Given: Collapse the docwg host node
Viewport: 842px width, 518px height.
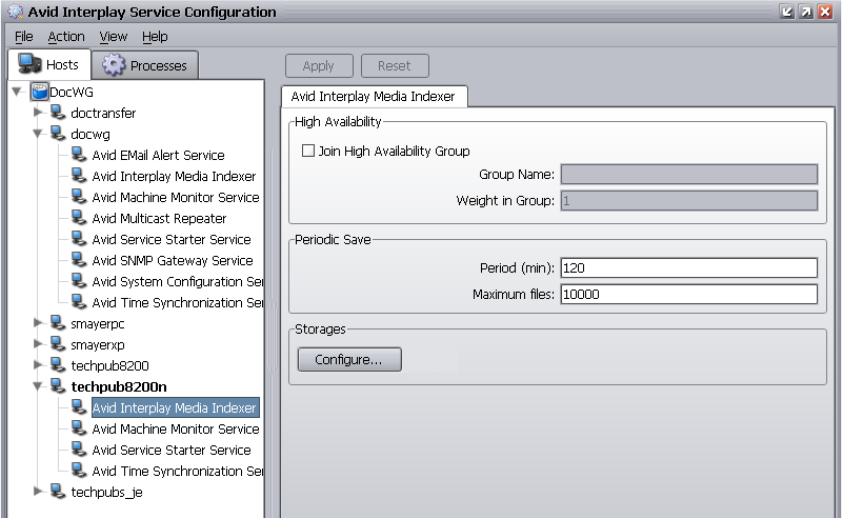Looking at the screenshot, I should click(x=38, y=134).
